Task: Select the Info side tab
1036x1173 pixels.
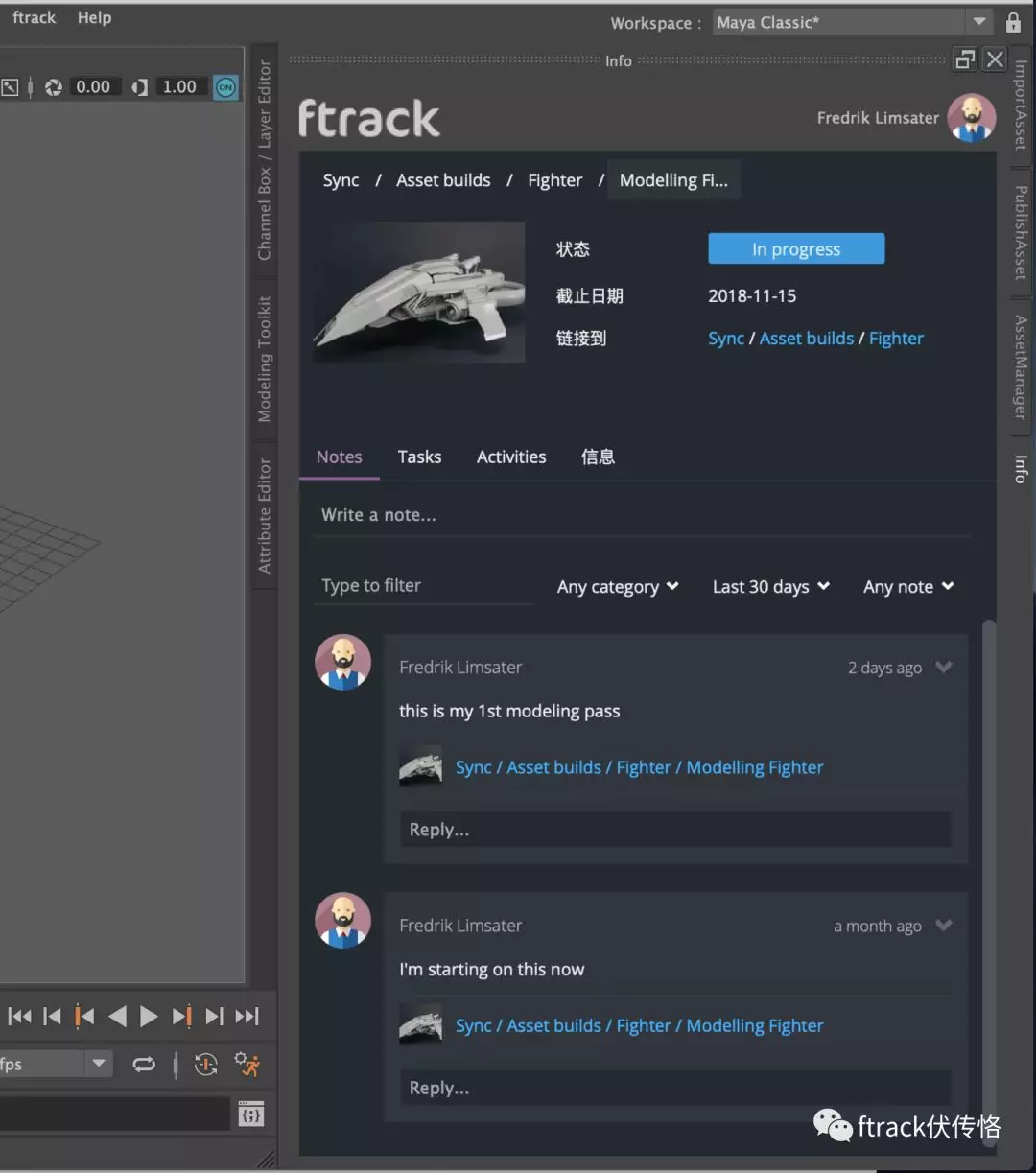Action: pos(1021,469)
